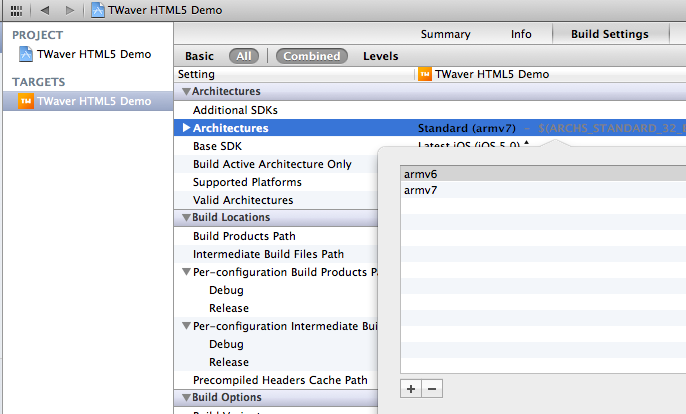
Task: Switch to the Summary tab
Action: 445,34
